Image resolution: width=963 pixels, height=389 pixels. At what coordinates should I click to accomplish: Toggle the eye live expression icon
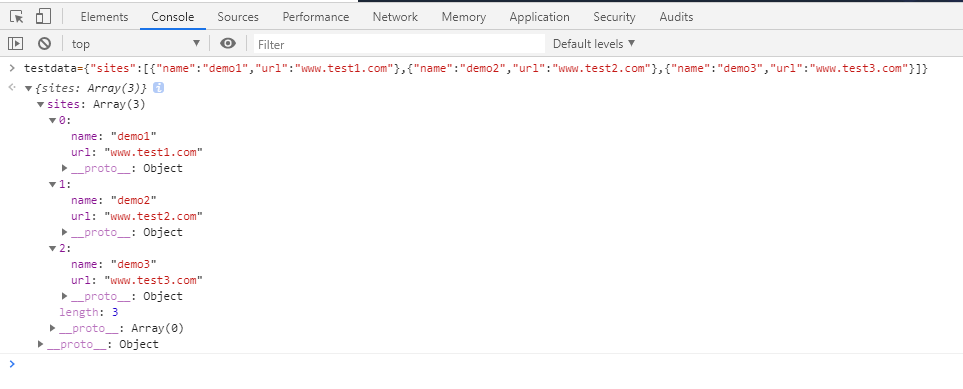point(228,44)
